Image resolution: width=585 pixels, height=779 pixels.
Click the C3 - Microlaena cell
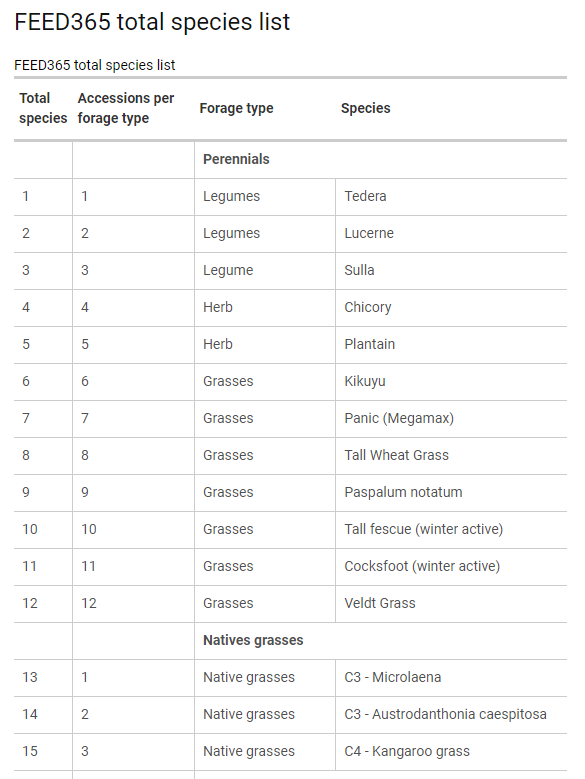[451, 678]
